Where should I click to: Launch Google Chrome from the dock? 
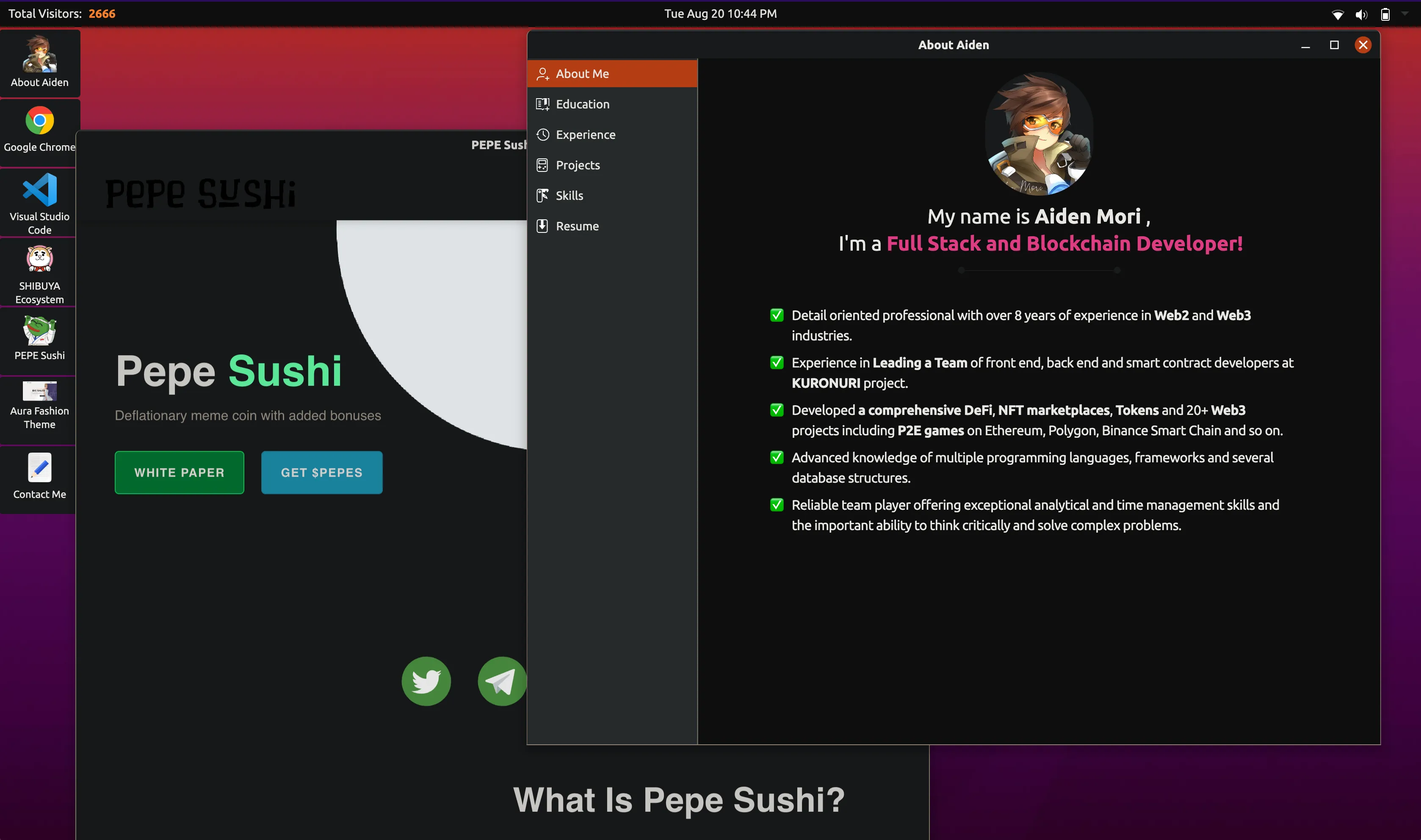coord(39,130)
